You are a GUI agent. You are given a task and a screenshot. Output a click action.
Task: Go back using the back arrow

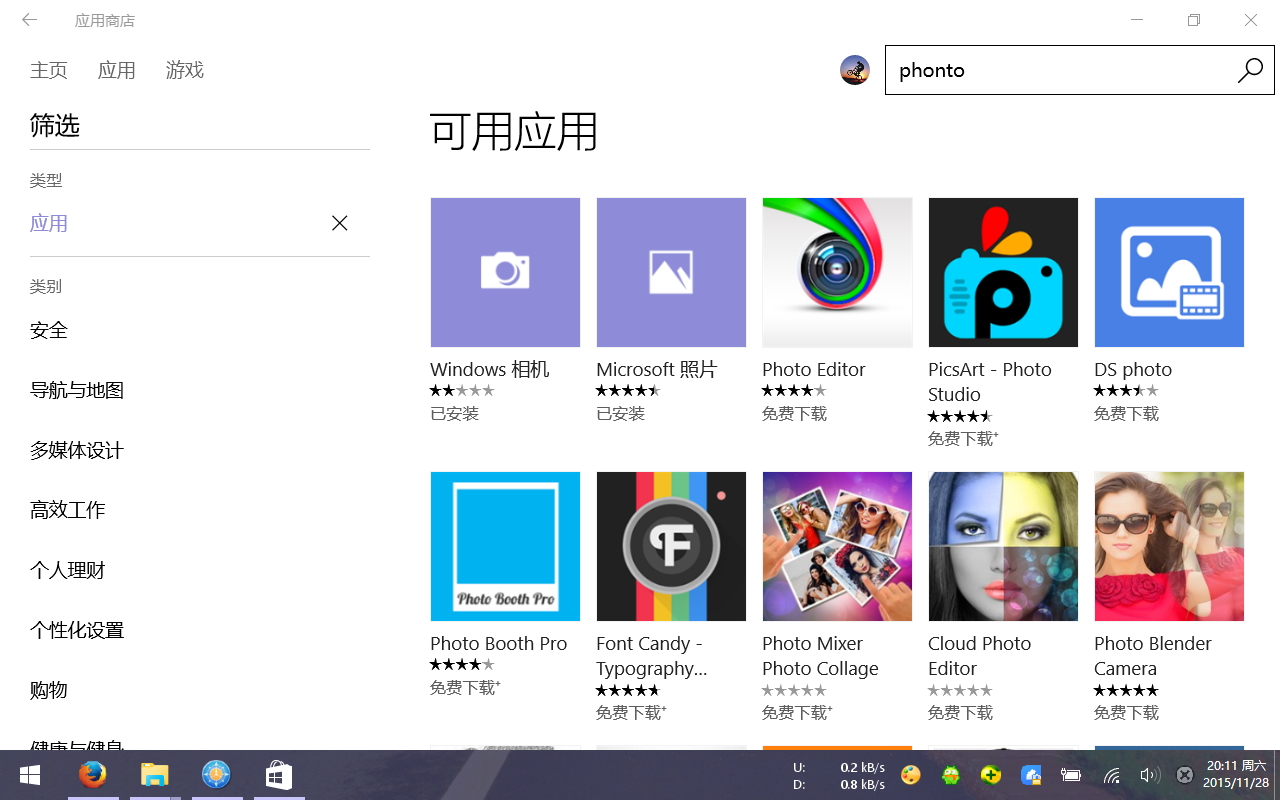pos(29,20)
